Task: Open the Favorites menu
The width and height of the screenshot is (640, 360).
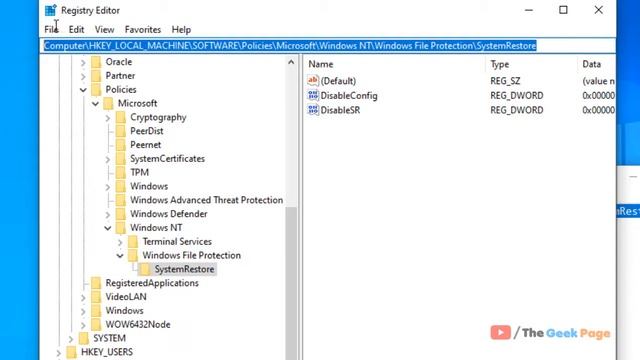Action: click(x=143, y=29)
